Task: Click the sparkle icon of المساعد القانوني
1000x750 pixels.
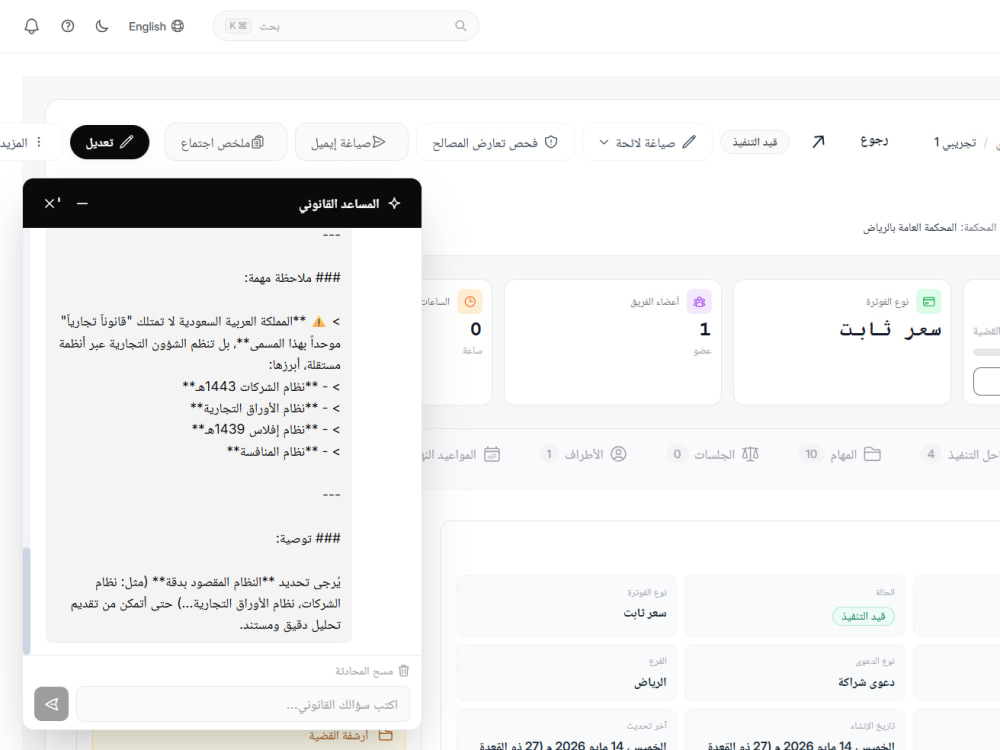Action: pyautogui.click(x=394, y=203)
